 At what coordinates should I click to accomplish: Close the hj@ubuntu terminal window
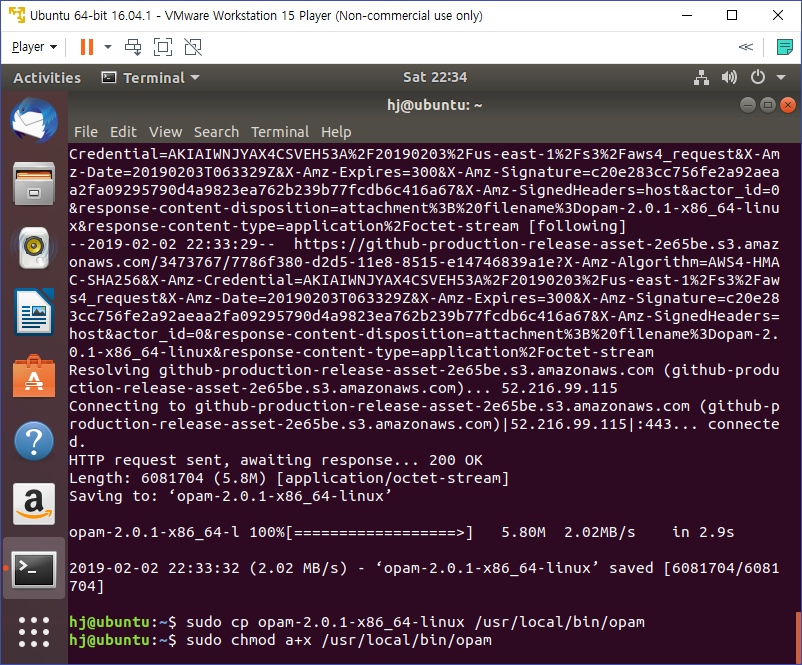pyautogui.click(x=788, y=105)
